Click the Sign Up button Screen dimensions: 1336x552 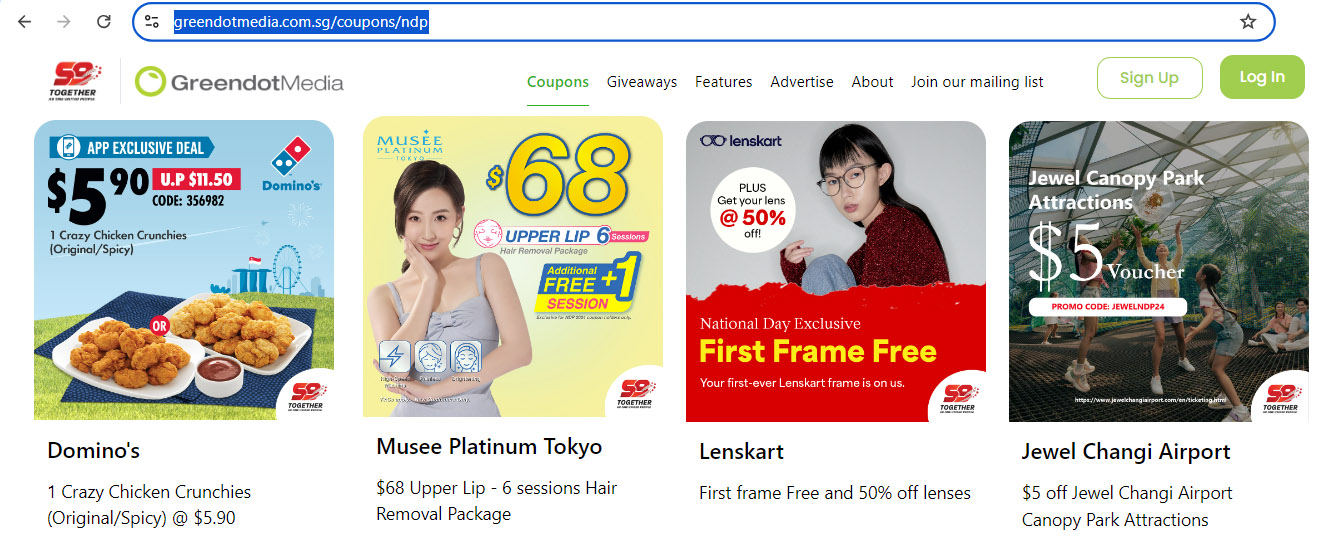(x=1149, y=78)
